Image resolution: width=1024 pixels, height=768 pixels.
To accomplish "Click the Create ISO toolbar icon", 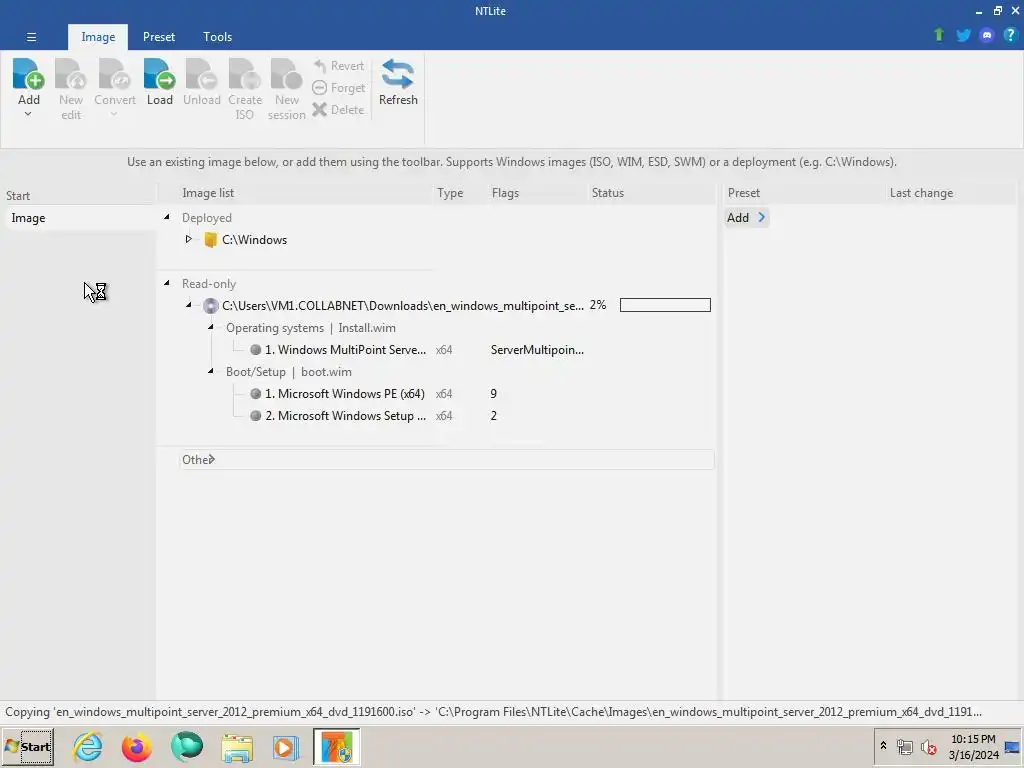I will point(244,74).
